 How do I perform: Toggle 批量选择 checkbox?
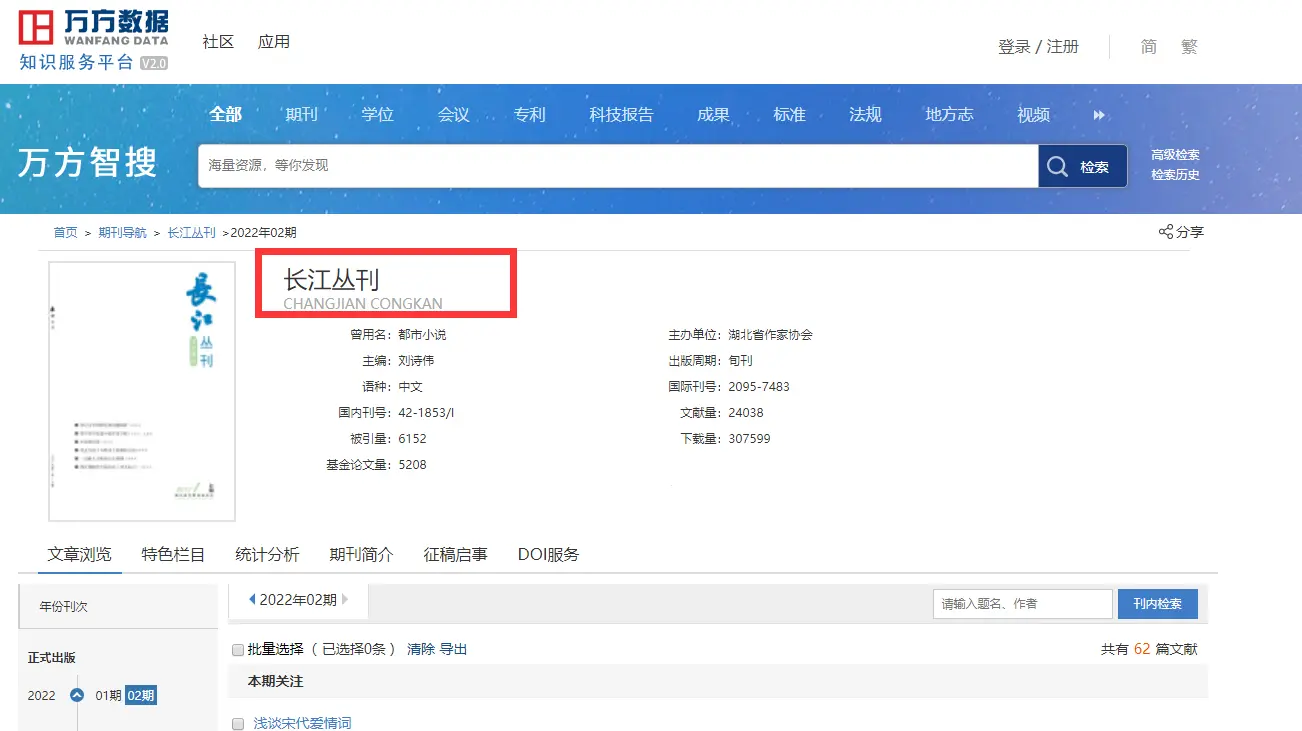(238, 649)
